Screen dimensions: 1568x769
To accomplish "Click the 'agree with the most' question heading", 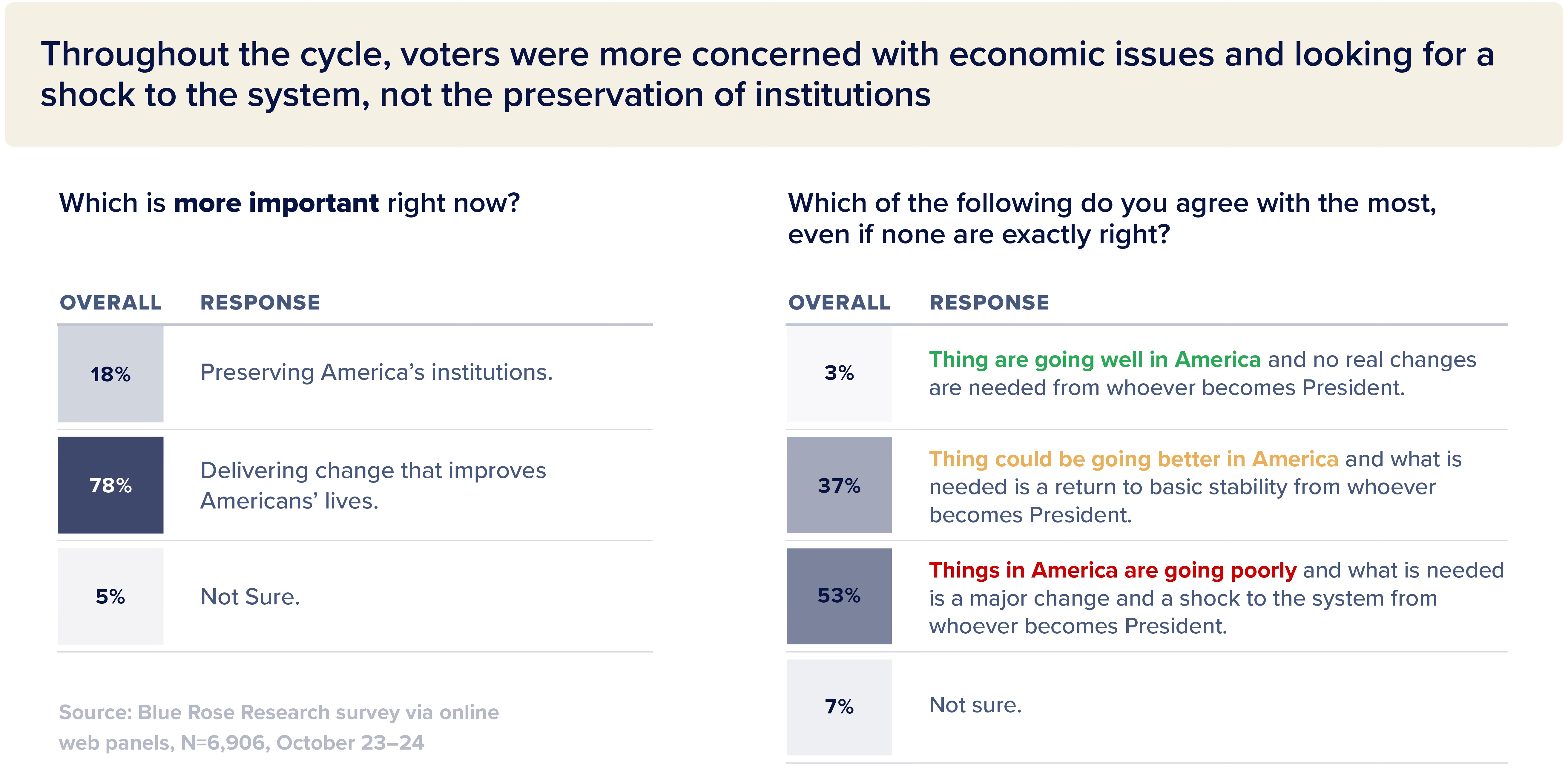I will pyautogui.click(x=1112, y=219).
